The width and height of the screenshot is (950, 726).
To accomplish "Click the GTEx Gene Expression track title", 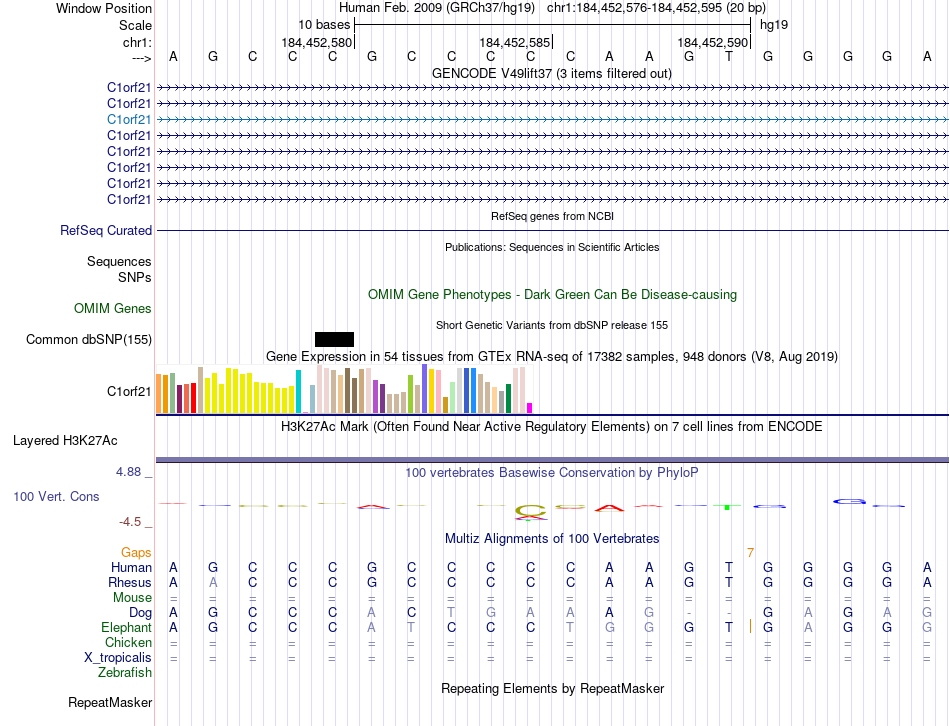I will point(552,356).
